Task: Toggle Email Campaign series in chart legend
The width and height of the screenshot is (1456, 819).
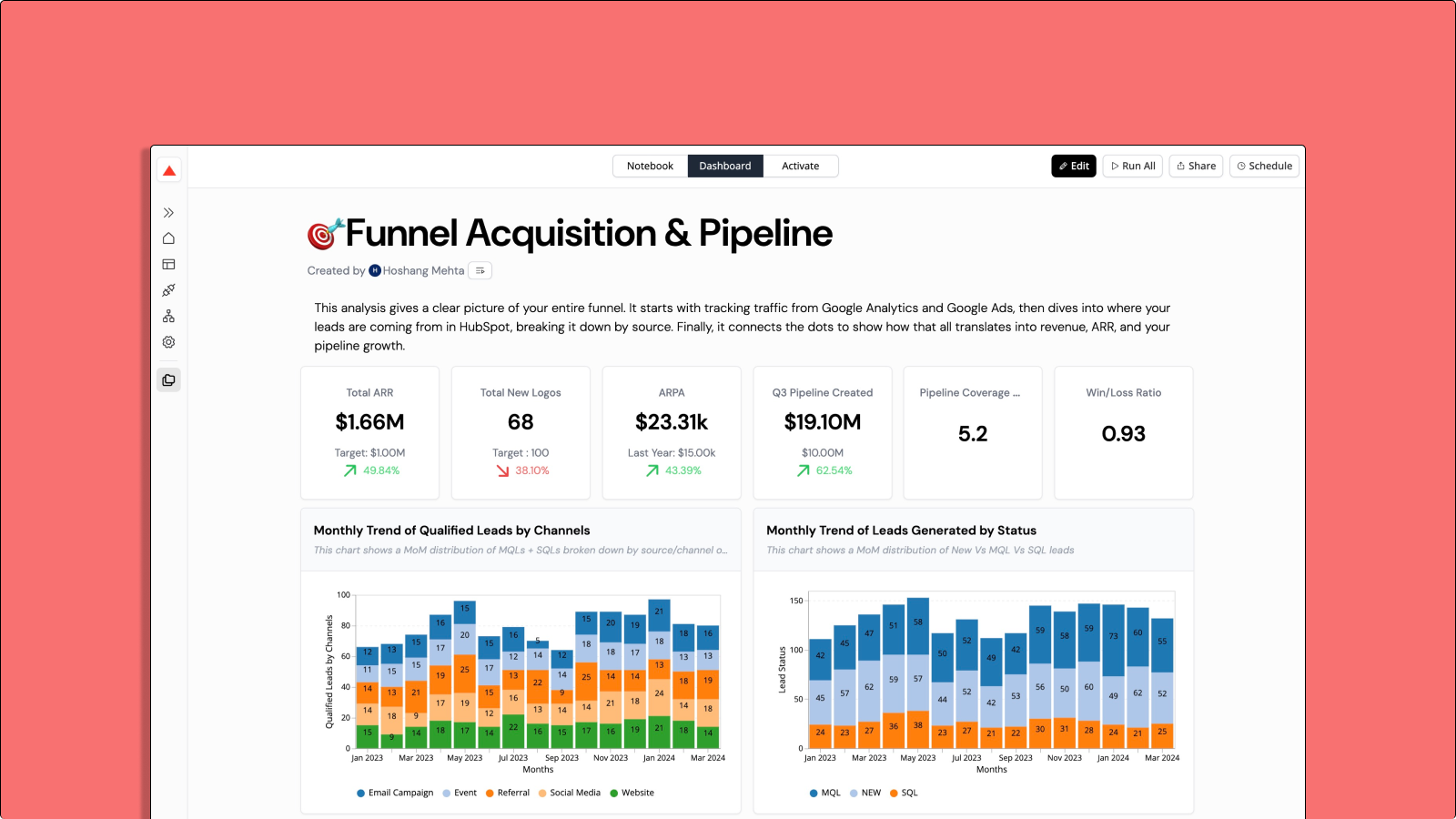Action: pos(395,793)
